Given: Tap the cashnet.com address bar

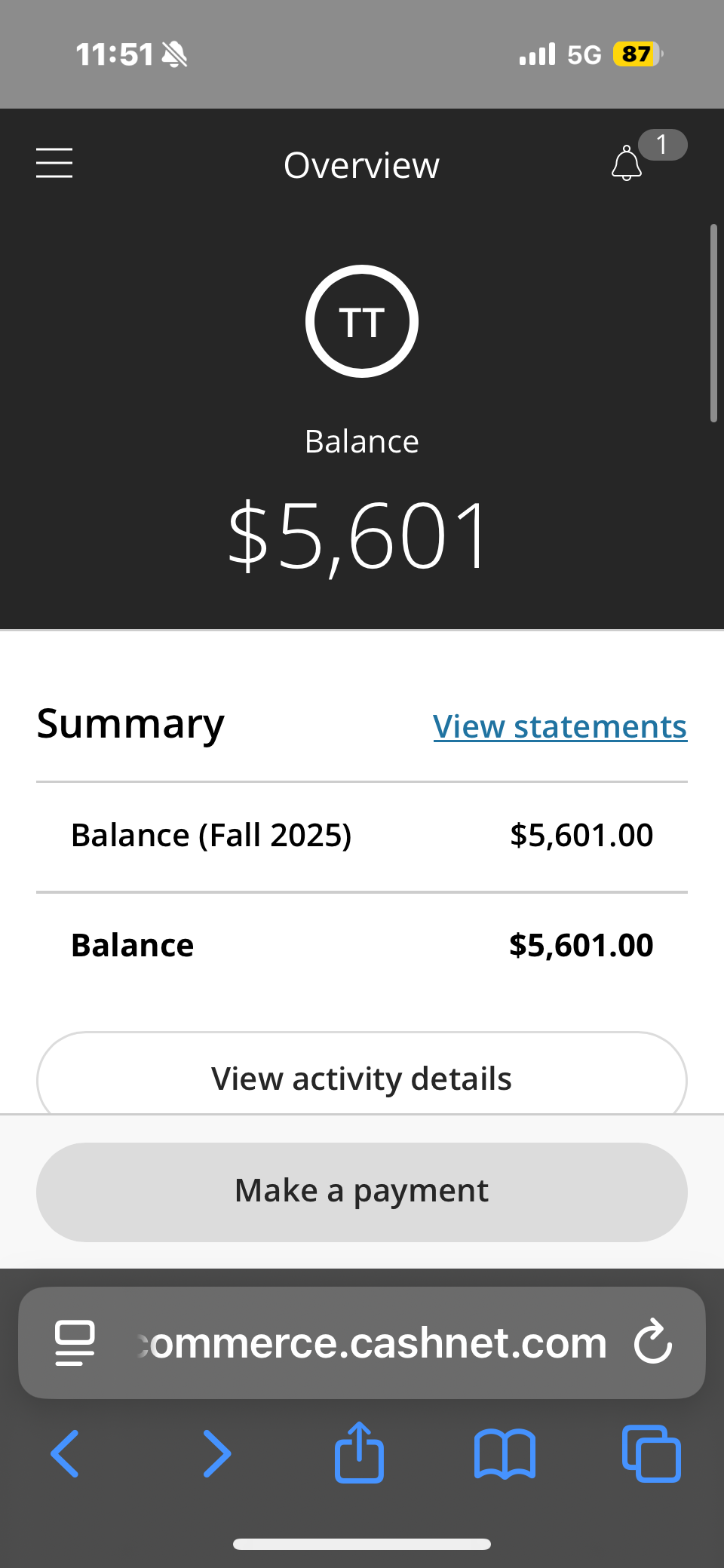Looking at the screenshot, I should pyautogui.click(x=370, y=1342).
